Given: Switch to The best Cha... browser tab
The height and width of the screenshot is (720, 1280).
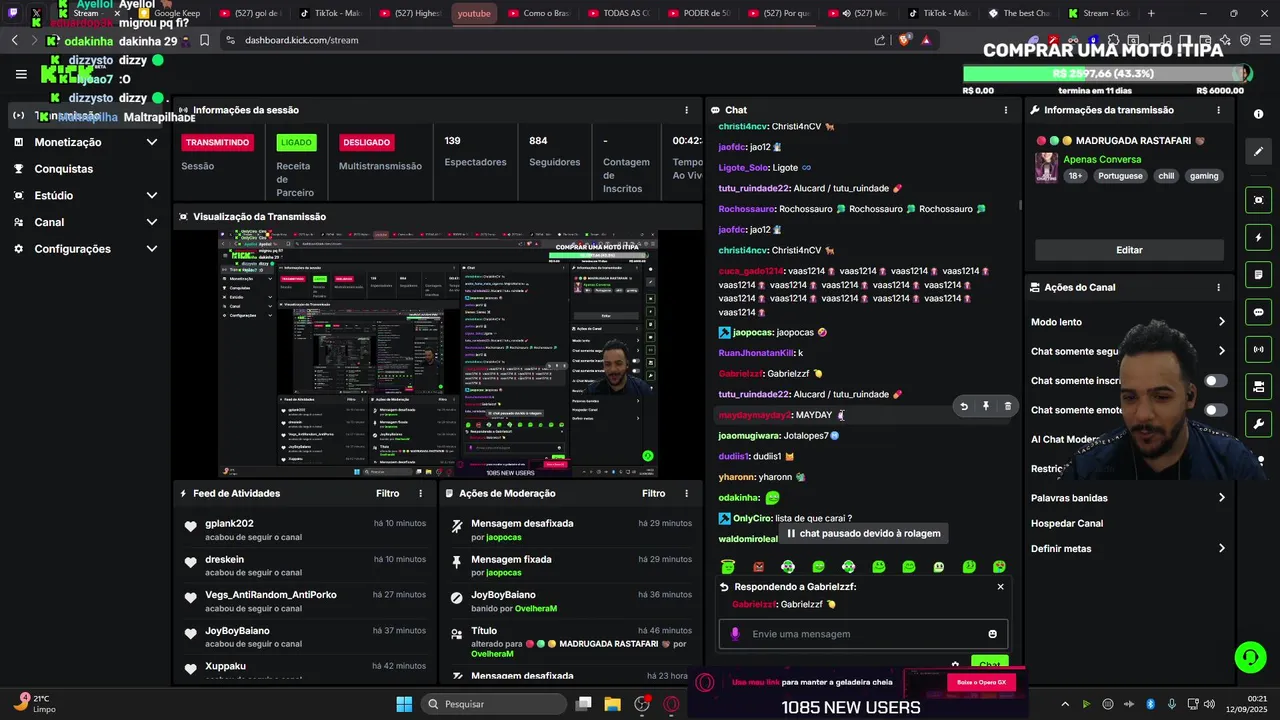Looking at the screenshot, I should tap(1019, 13).
